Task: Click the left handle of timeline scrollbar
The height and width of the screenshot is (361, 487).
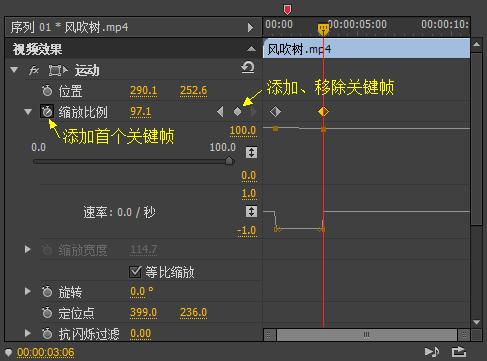Action: [270, 335]
